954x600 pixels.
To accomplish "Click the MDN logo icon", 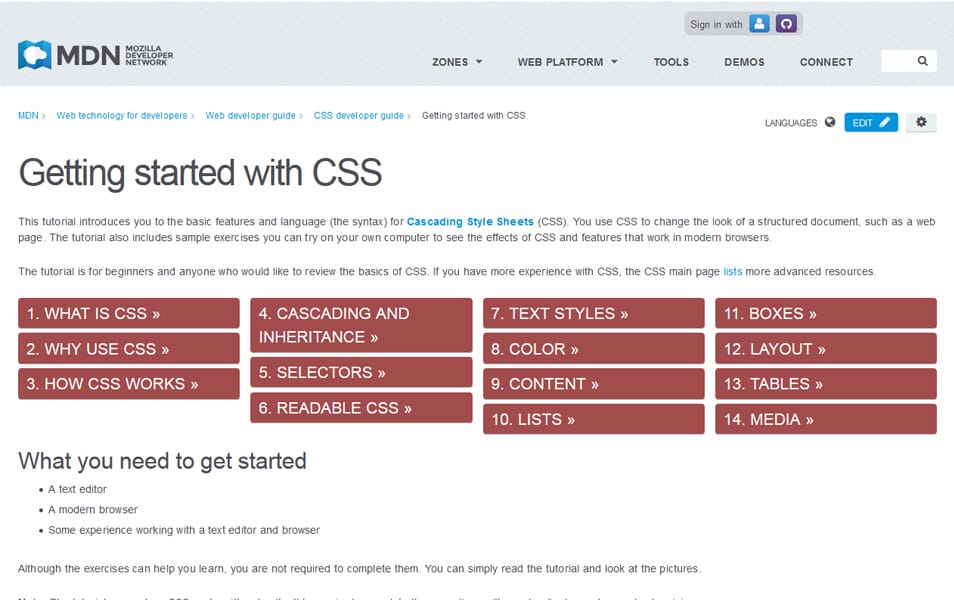I will point(34,54).
